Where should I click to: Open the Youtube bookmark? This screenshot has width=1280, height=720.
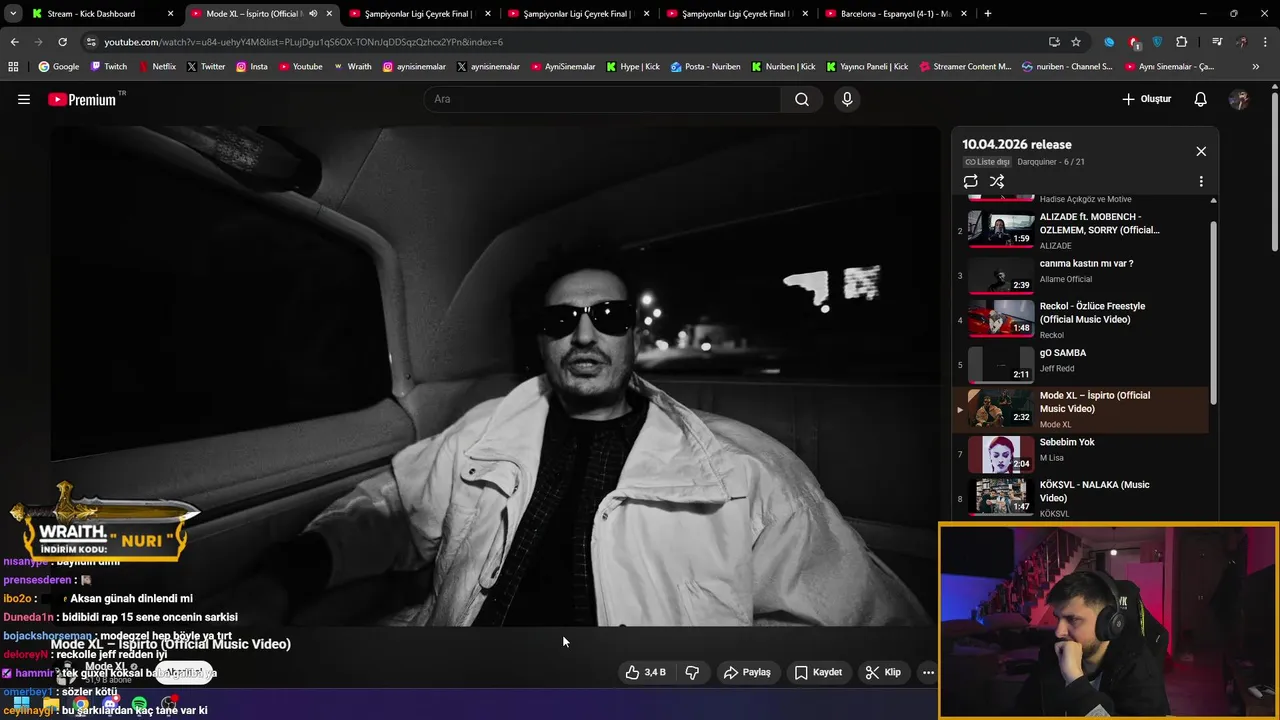[301, 67]
